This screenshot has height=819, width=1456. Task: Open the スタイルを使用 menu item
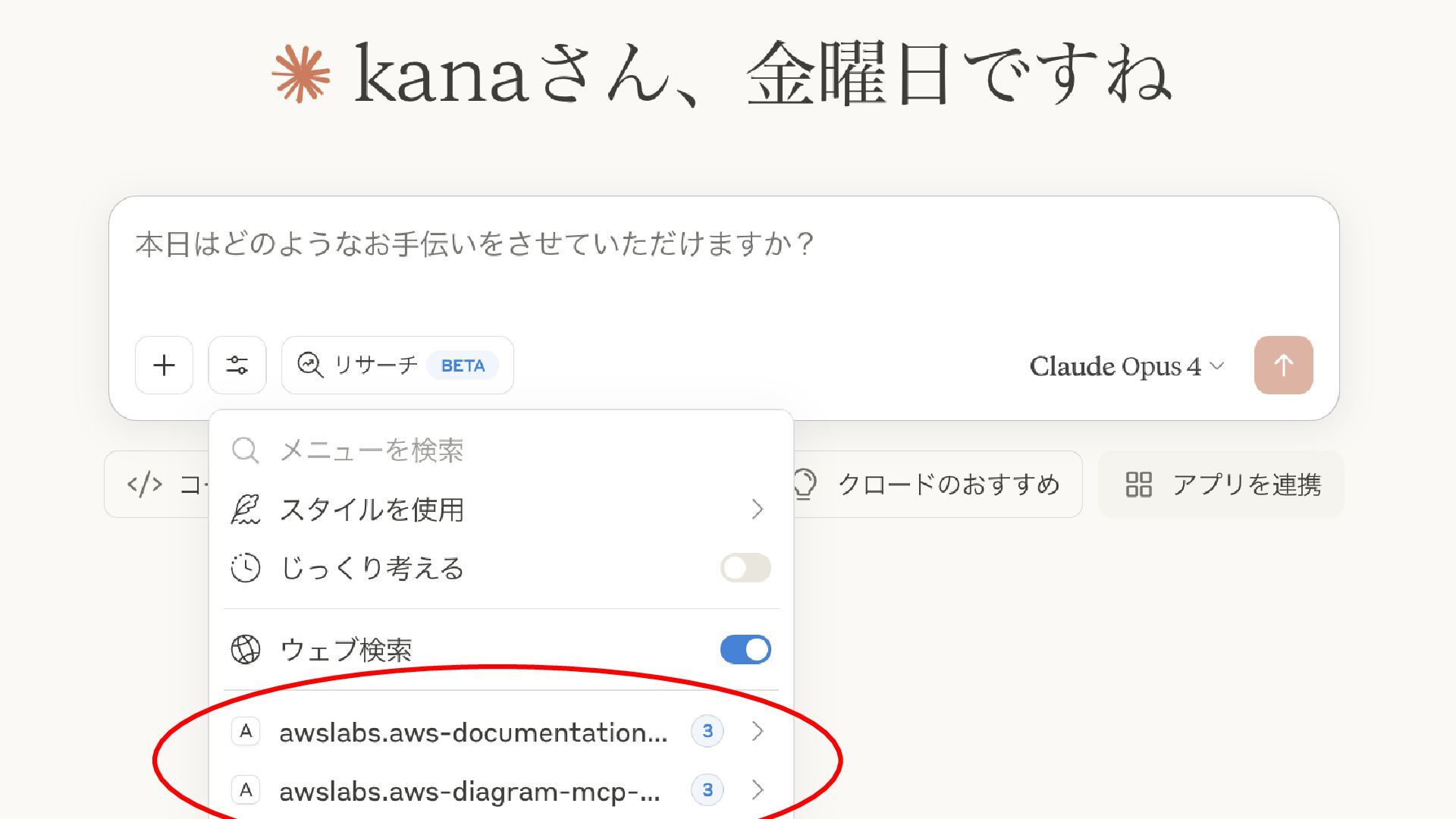click(x=501, y=510)
